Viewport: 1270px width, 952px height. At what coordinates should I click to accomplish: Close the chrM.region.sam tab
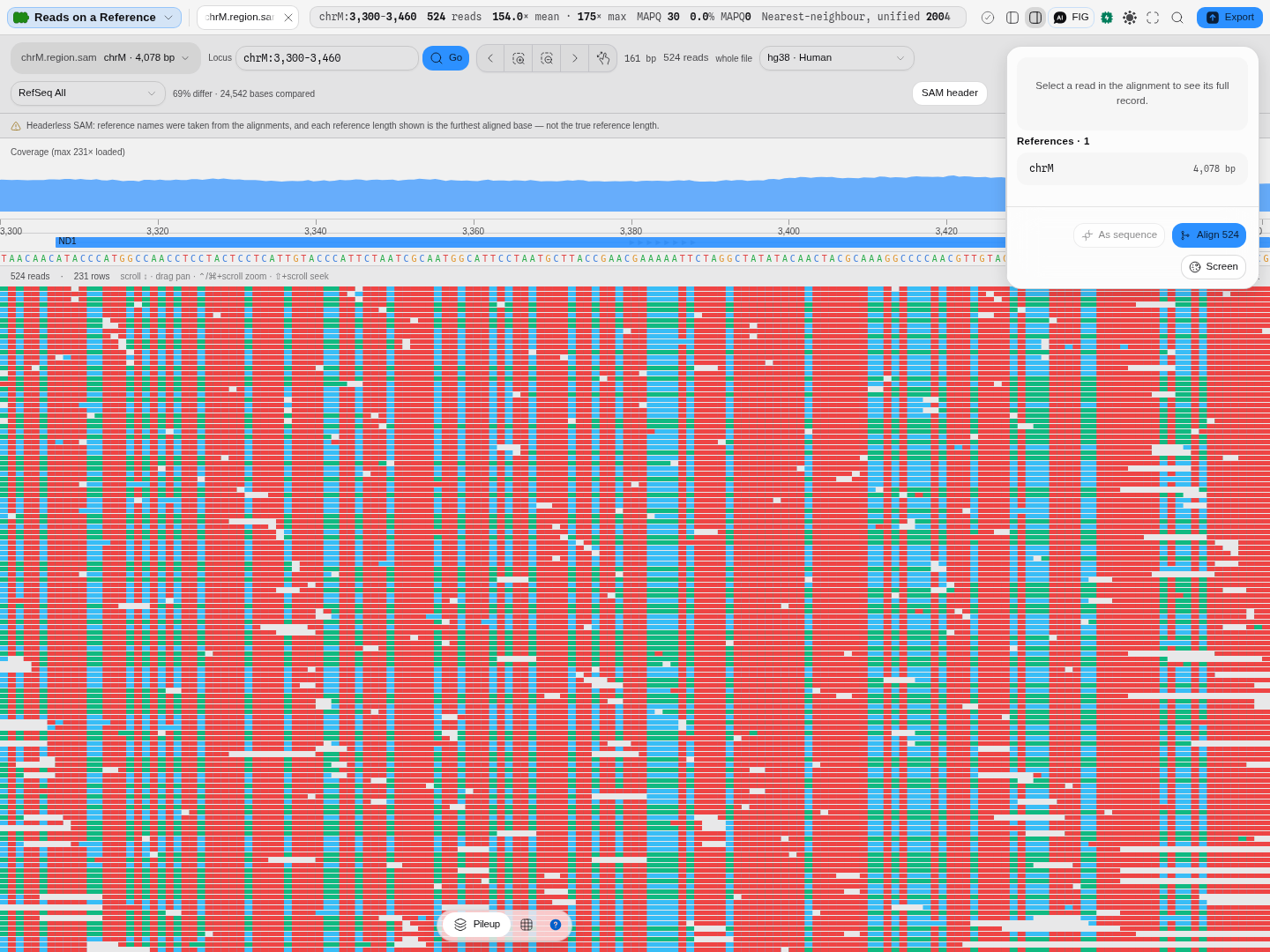click(288, 18)
